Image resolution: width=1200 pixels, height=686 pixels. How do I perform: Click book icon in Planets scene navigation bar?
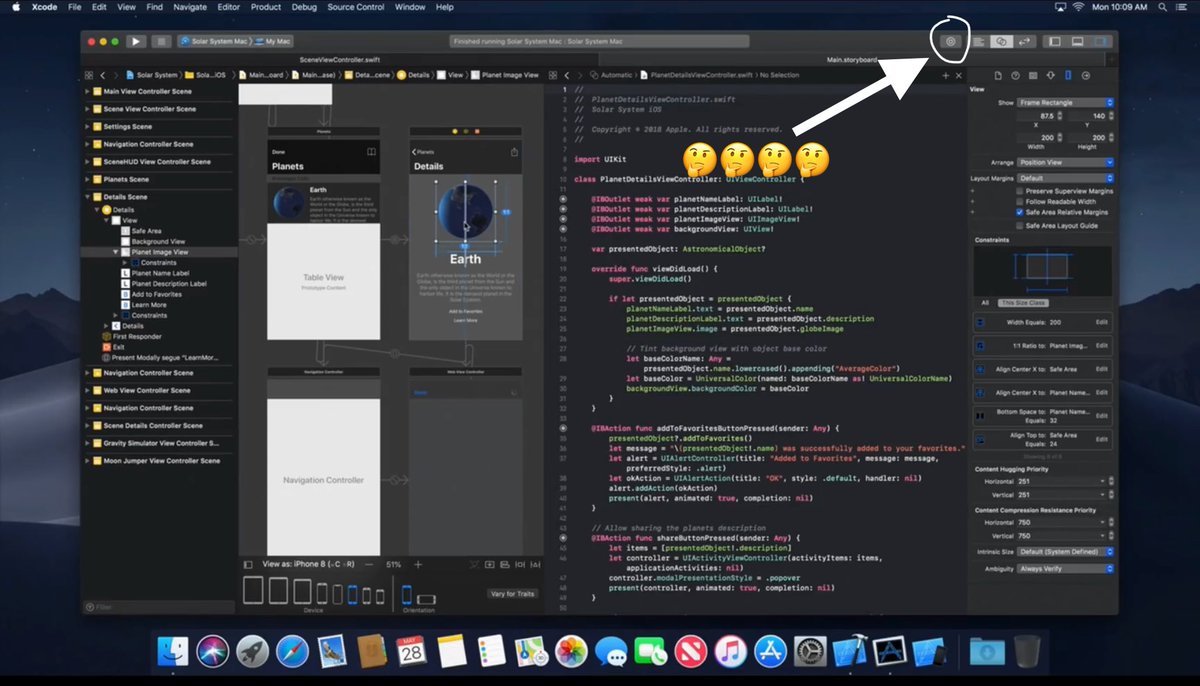click(x=371, y=152)
